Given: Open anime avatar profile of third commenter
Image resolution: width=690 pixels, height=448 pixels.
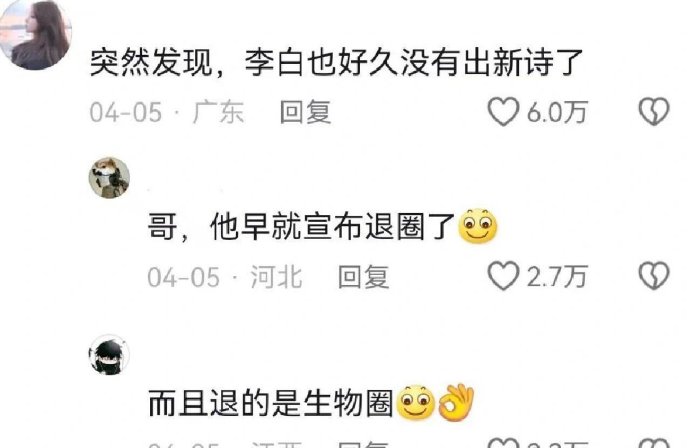Looking at the screenshot, I should coord(109,355).
